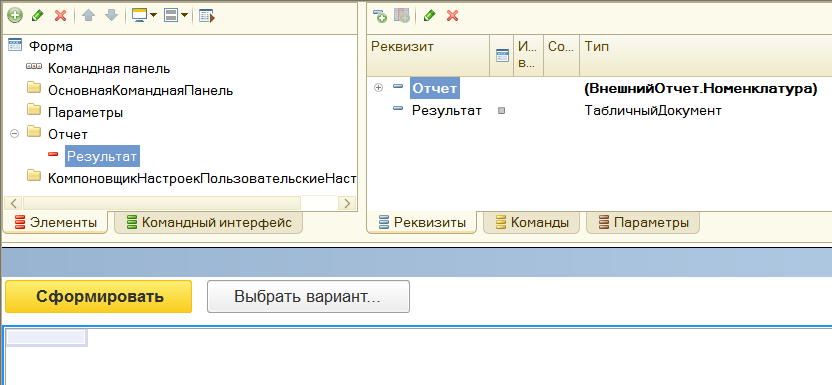
Task: Select the Форма root tree node
Action: [x=51, y=46]
